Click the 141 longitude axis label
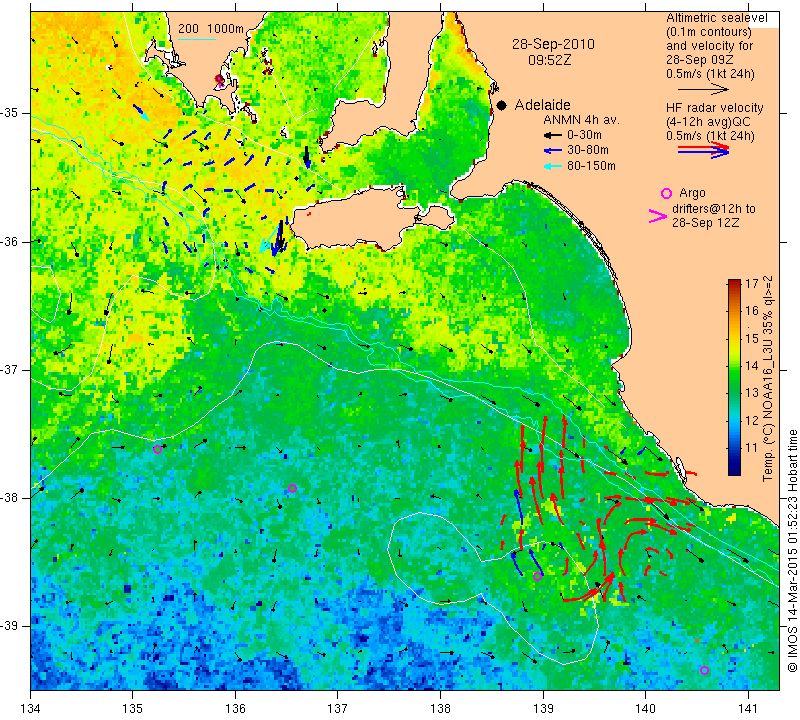The width and height of the screenshot is (800, 720). 748,709
